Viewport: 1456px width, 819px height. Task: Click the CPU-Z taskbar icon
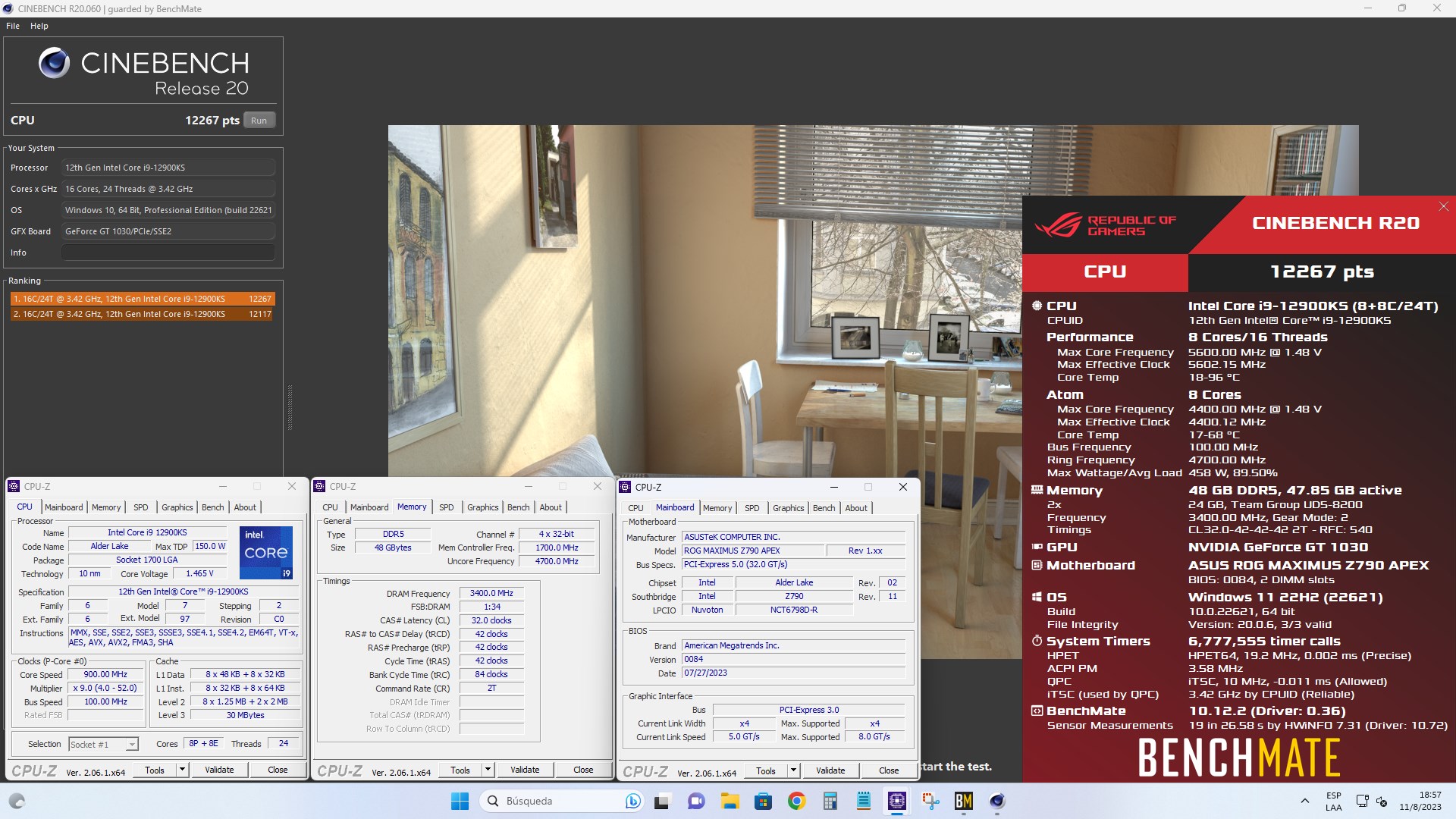[x=896, y=801]
